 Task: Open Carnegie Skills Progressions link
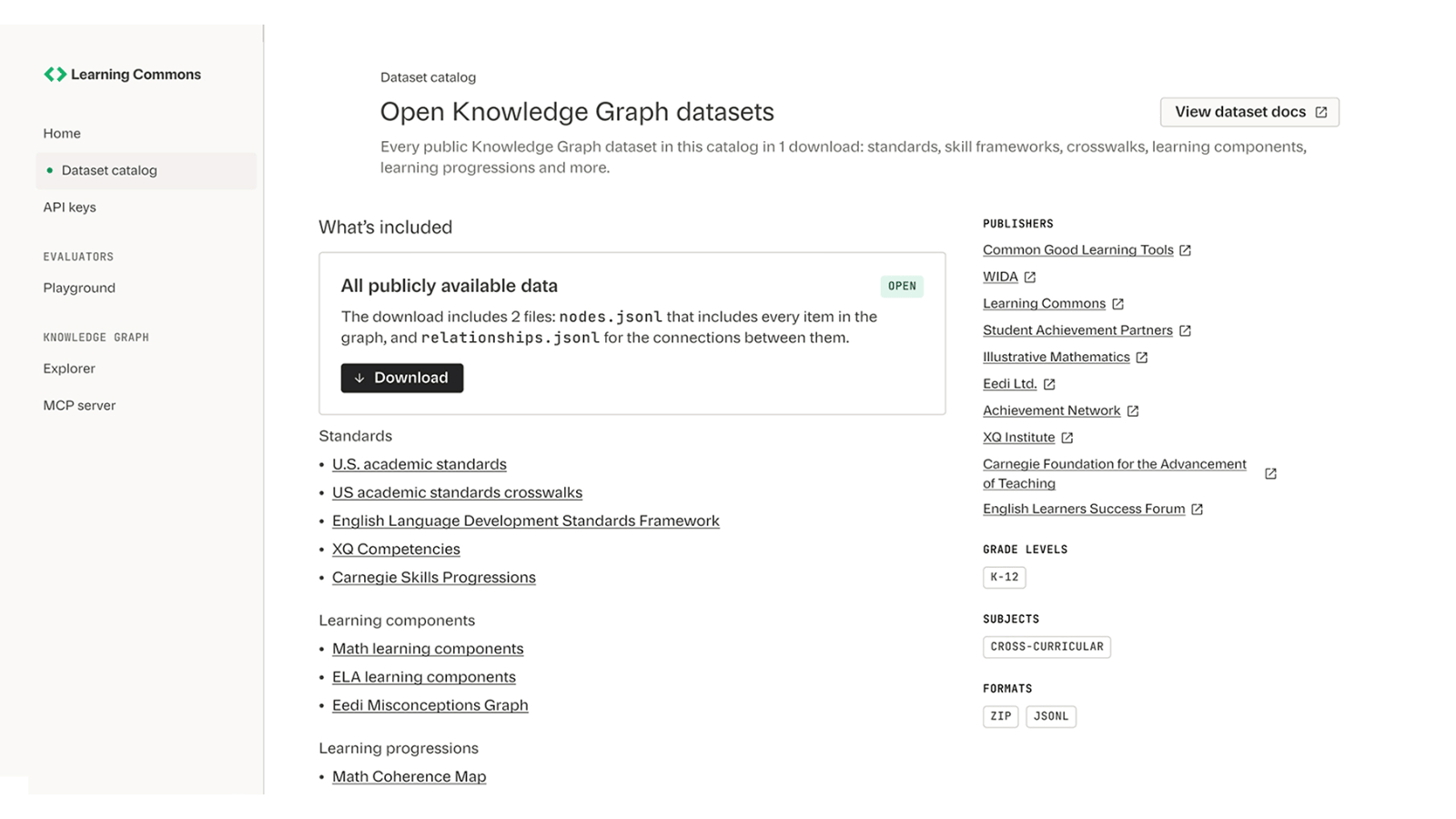[434, 578]
